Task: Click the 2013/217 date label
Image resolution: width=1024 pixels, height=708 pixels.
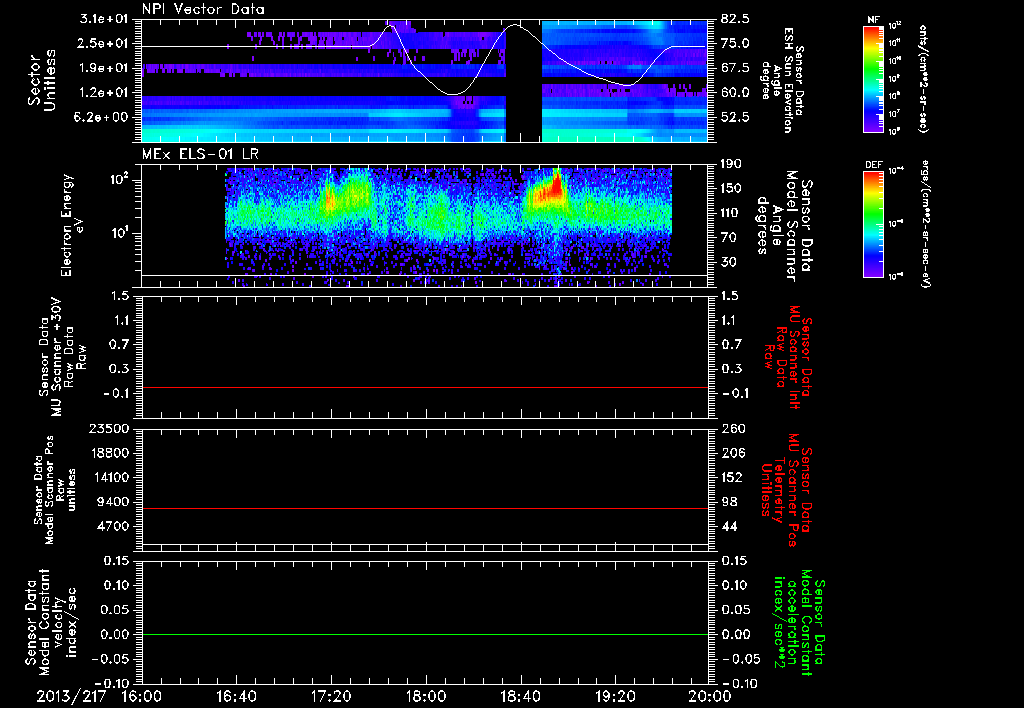Action: click(71, 696)
